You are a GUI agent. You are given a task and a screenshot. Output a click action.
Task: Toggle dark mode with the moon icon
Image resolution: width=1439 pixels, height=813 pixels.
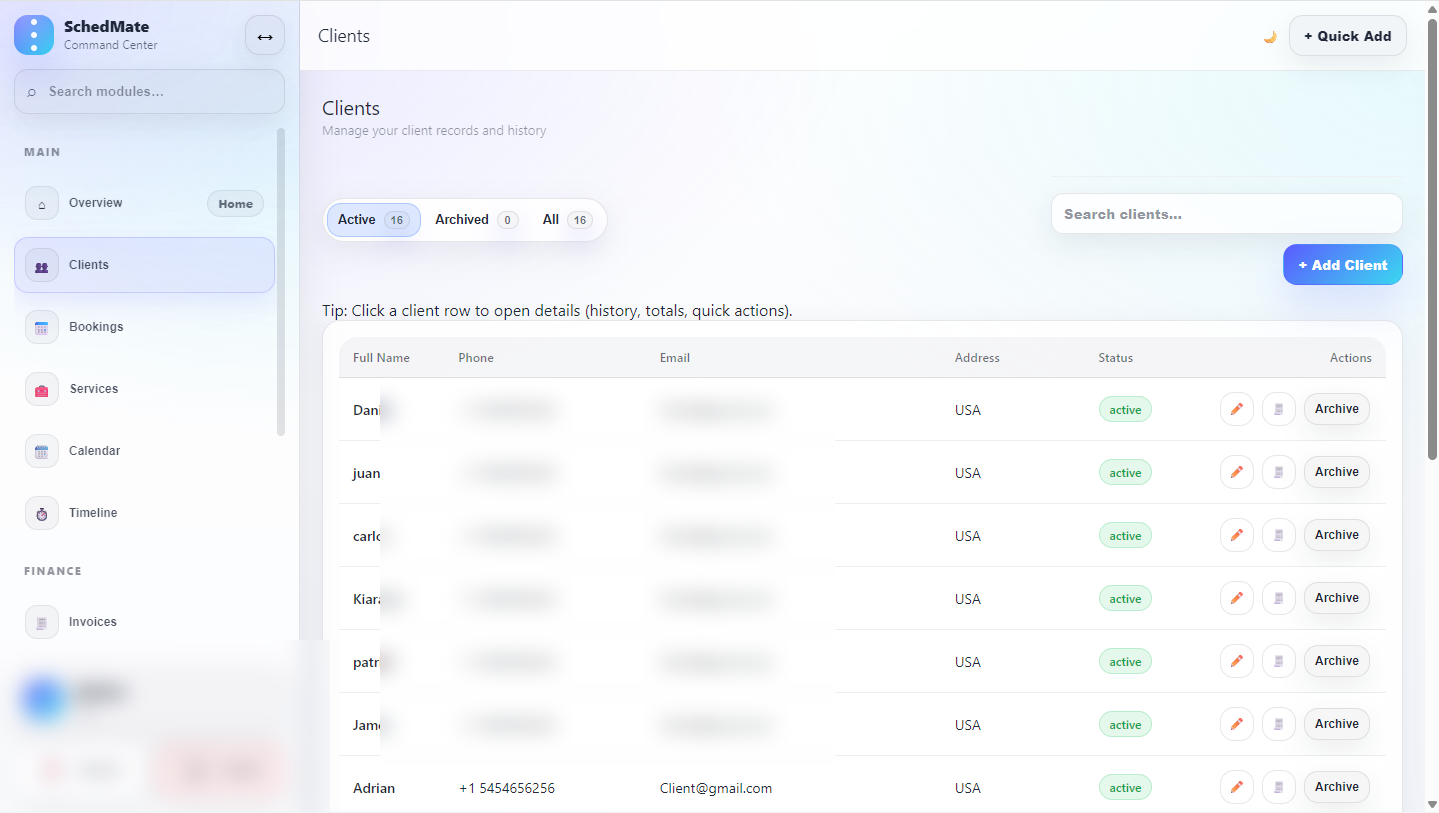1270,37
